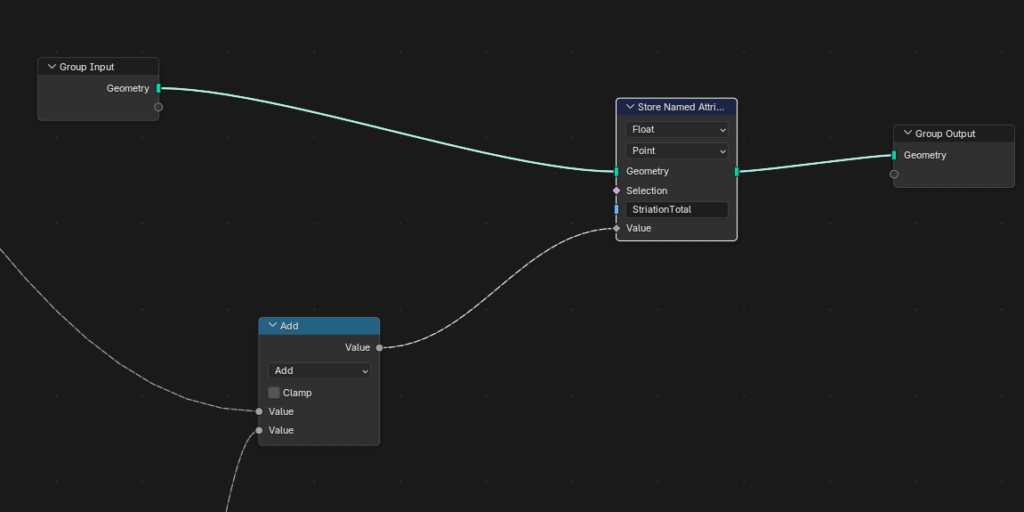Viewport: 1024px width, 512px height.
Task: Click Store Named Attribute Geometry output socket
Action: point(737,172)
